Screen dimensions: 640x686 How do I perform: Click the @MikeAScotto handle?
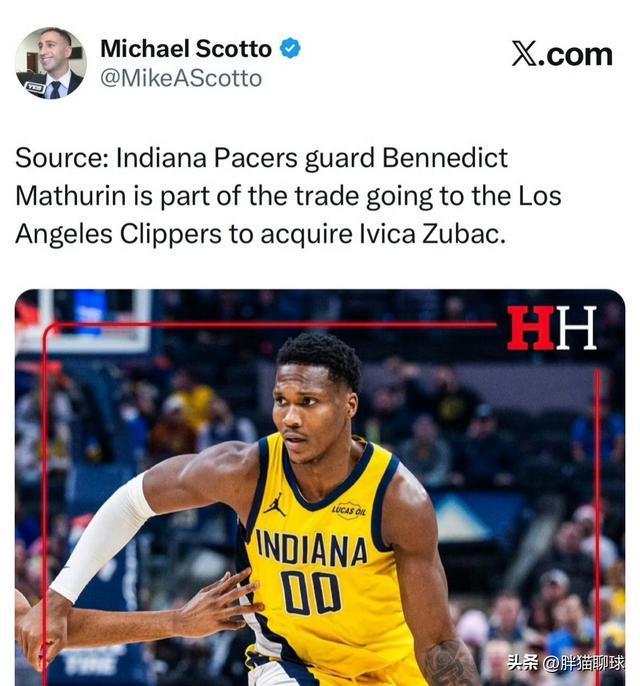181,79
